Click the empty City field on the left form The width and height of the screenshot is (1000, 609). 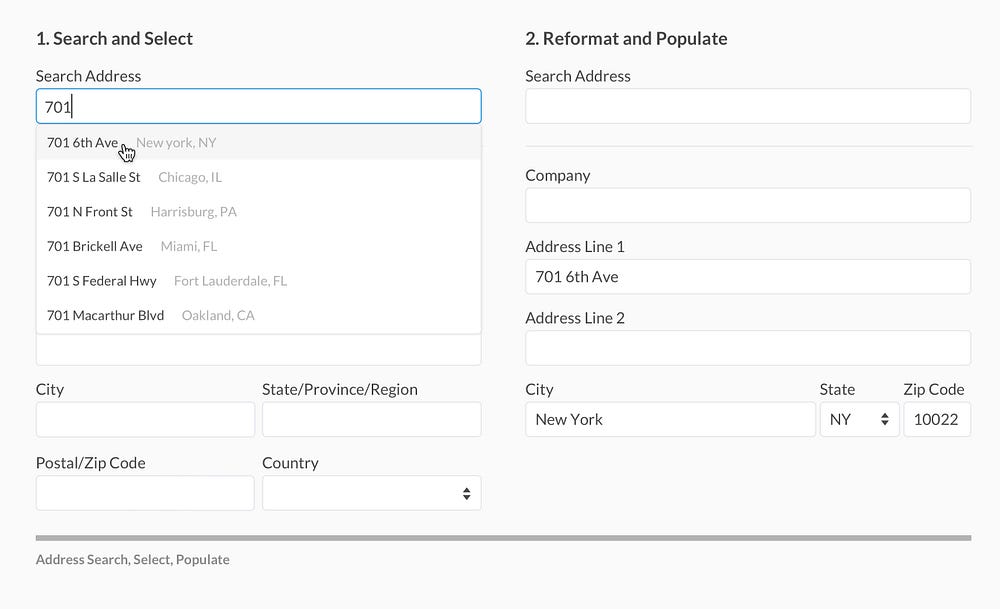pyautogui.click(x=145, y=420)
